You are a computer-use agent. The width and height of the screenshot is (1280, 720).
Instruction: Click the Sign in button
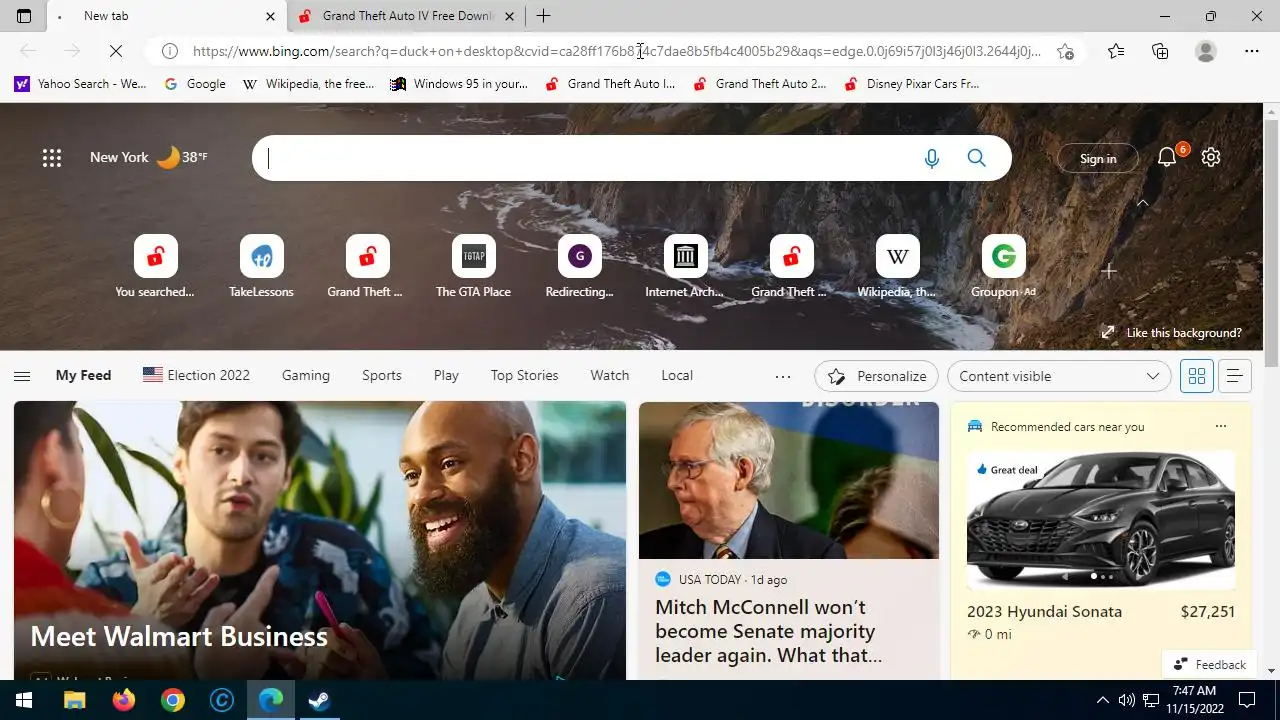tap(1098, 158)
